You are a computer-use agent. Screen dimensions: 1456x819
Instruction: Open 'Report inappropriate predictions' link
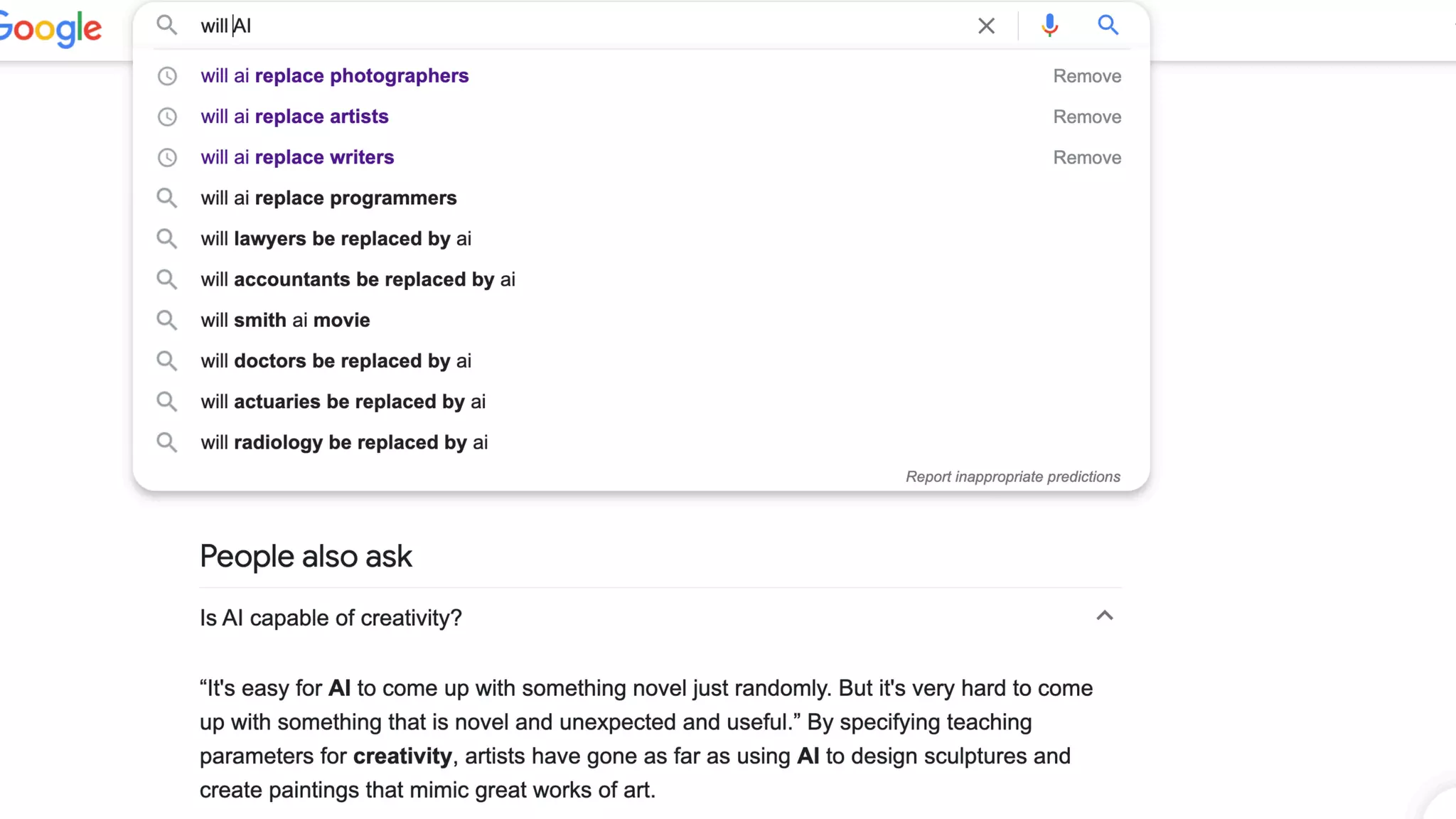[1012, 476]
